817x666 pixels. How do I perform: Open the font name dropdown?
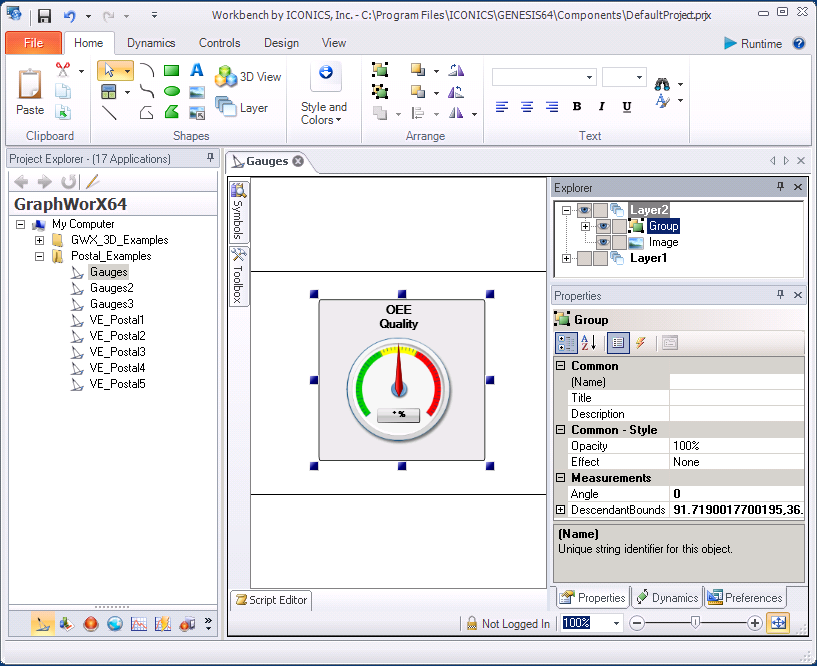590,77
